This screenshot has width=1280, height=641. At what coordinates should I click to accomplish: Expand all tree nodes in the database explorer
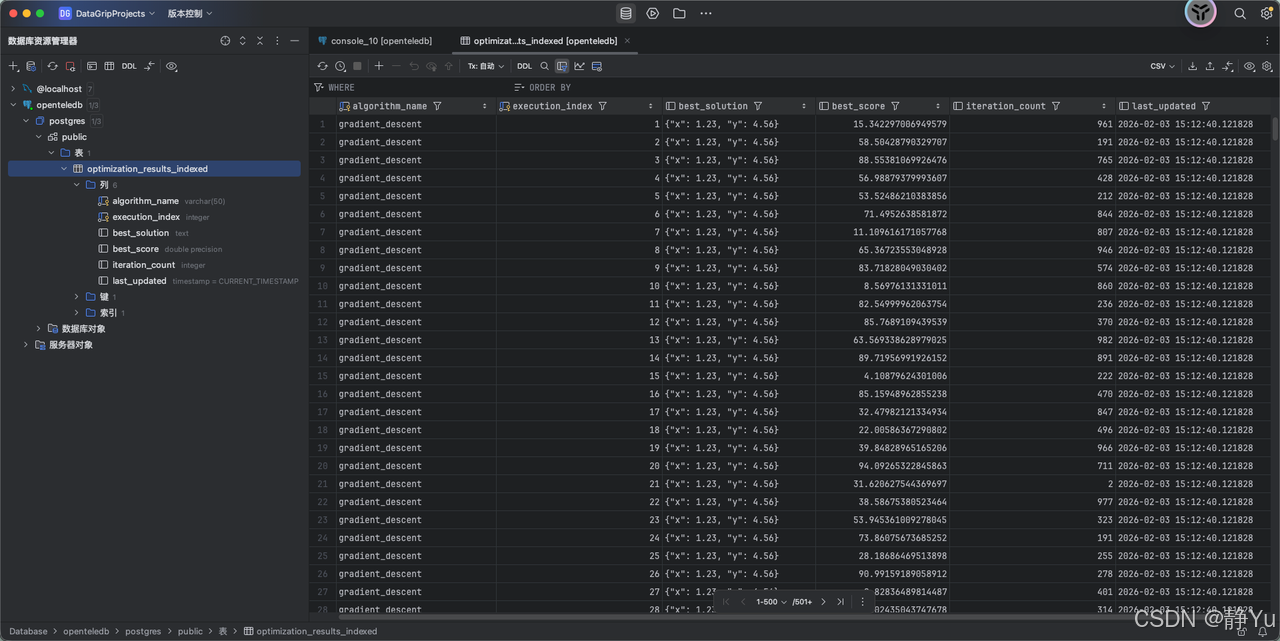click(x=243, y=41)
